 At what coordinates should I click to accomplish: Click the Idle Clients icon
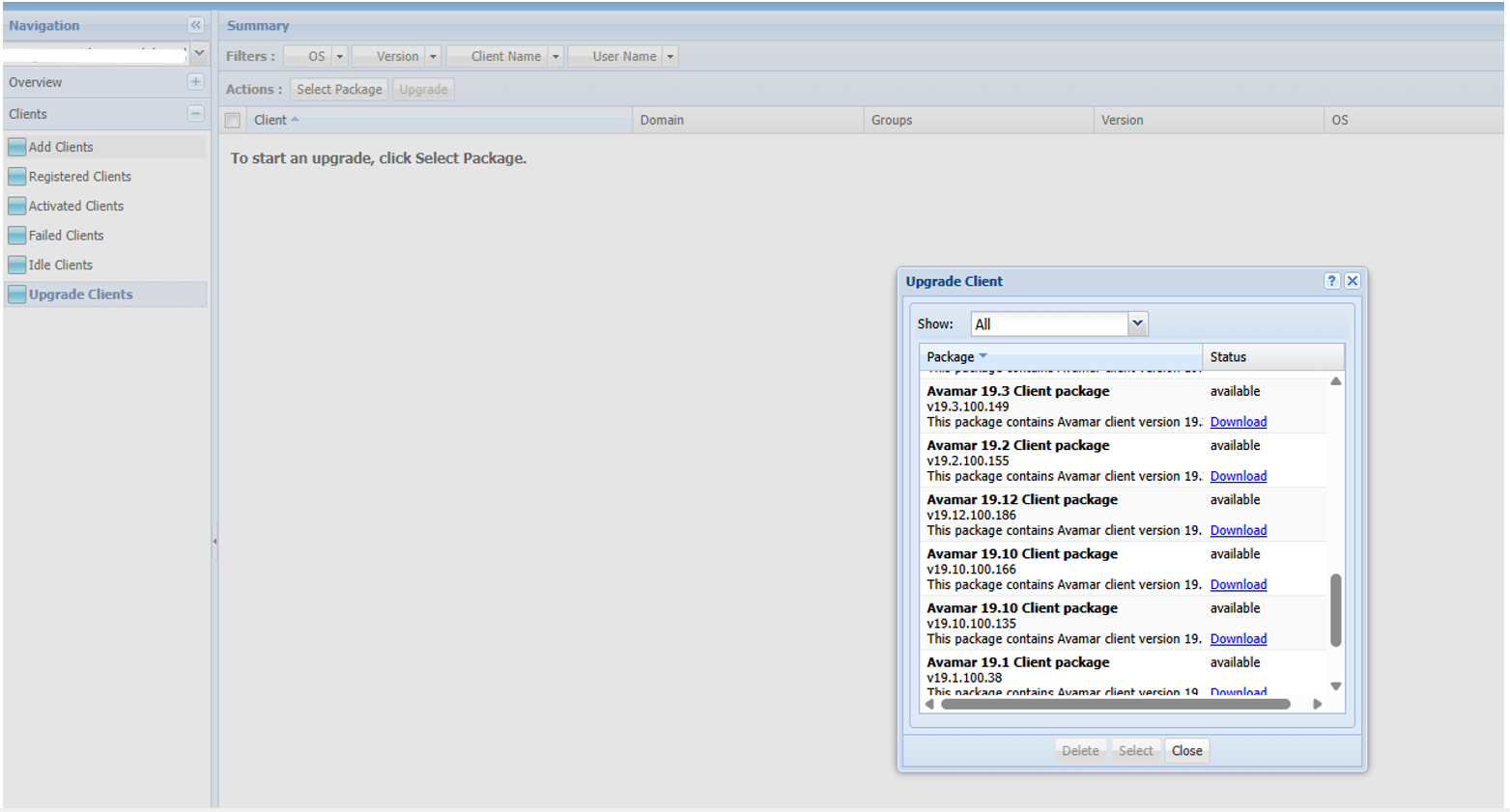(16, 266)
